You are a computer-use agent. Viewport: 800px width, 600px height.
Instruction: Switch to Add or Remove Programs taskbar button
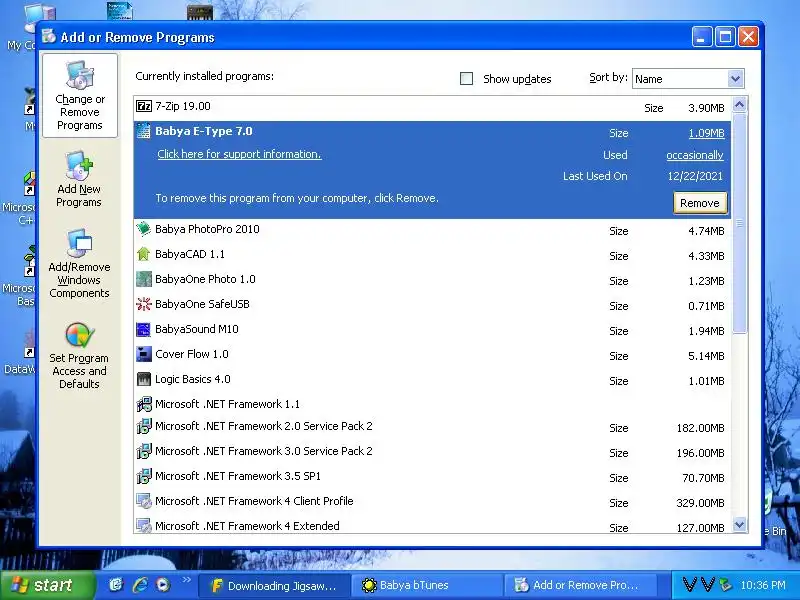[580, 586]
